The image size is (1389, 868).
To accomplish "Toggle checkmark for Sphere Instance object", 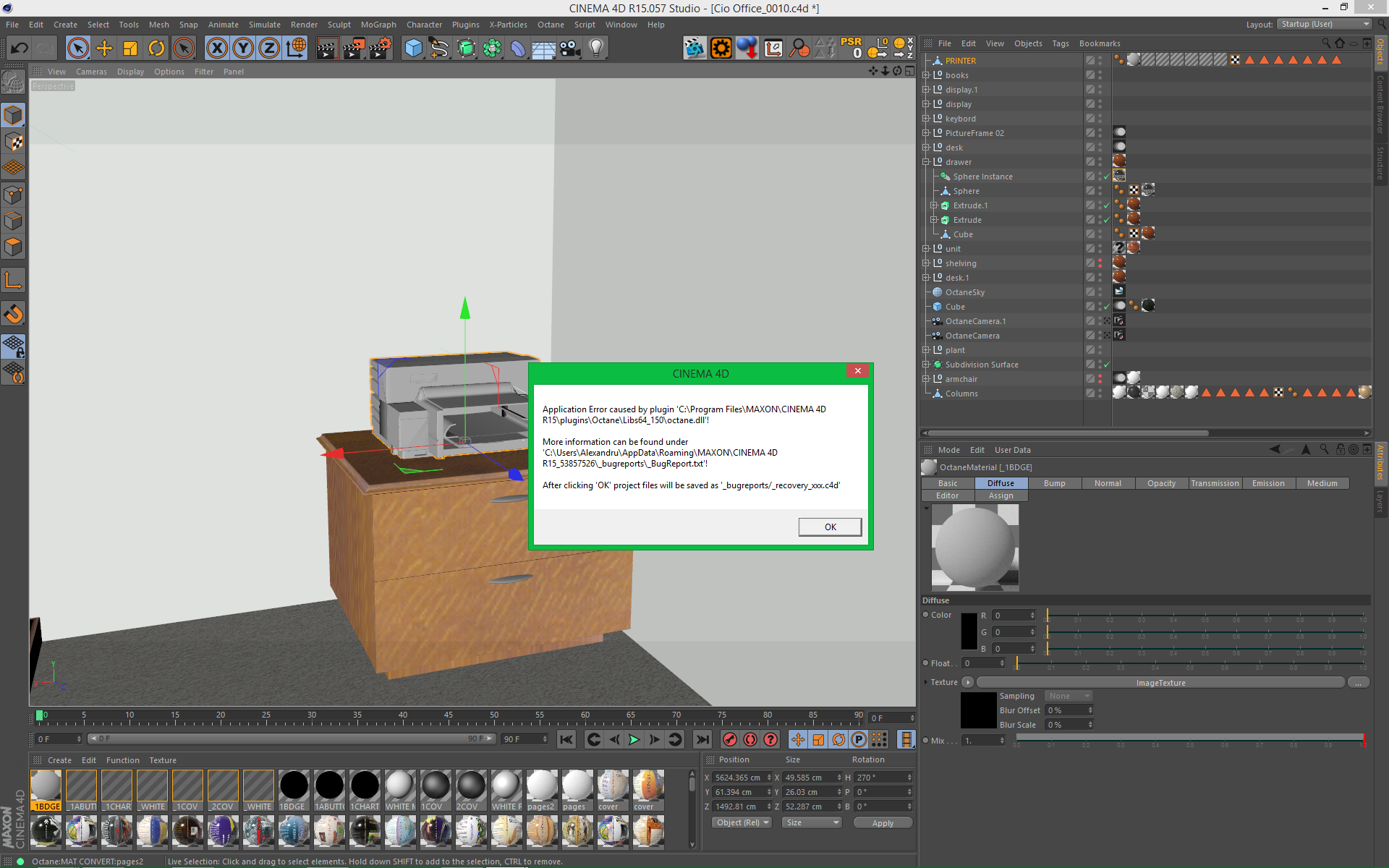I will click(x=1106, y=176).
